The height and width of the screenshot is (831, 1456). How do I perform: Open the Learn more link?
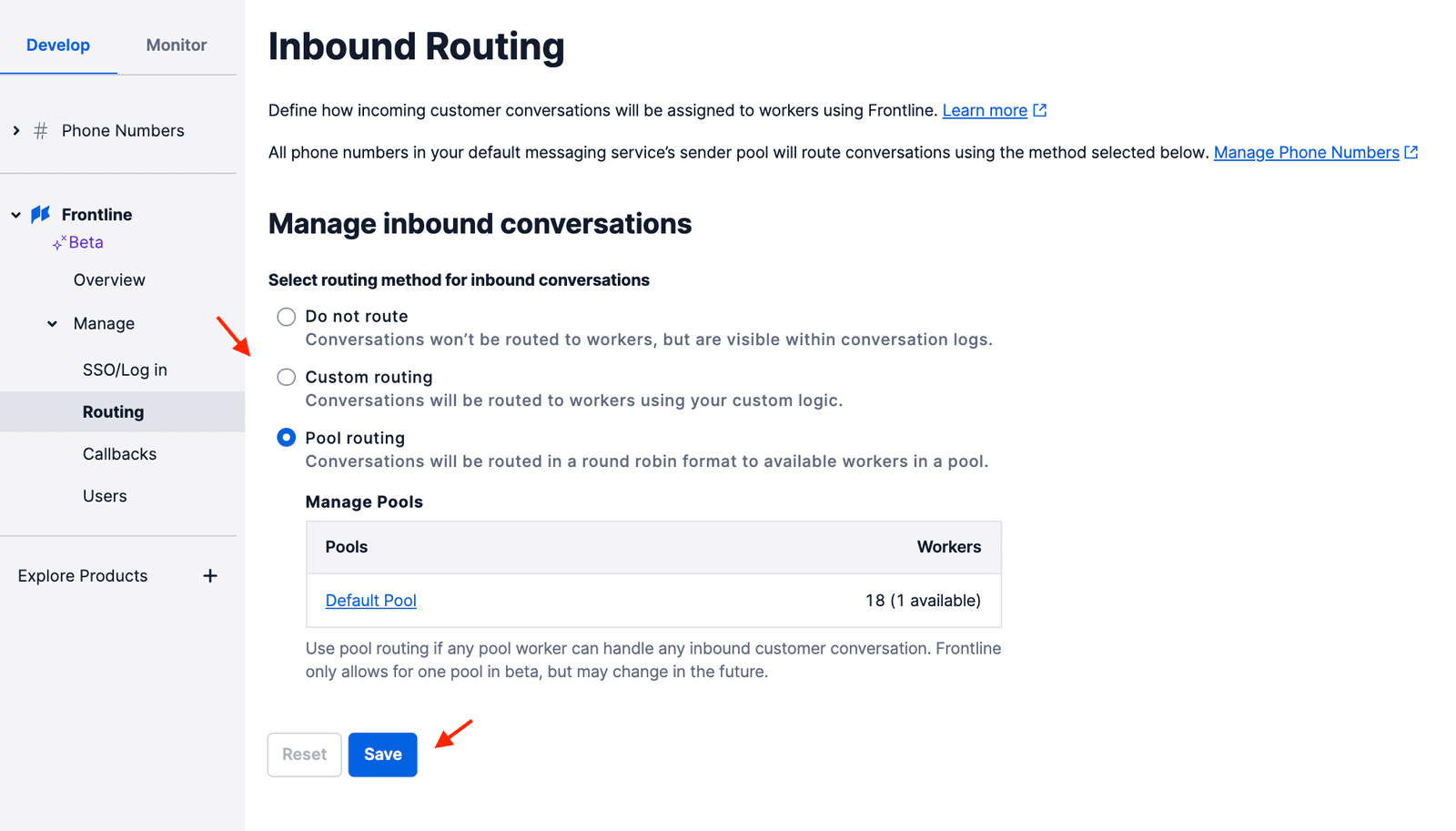pos(986,110)
